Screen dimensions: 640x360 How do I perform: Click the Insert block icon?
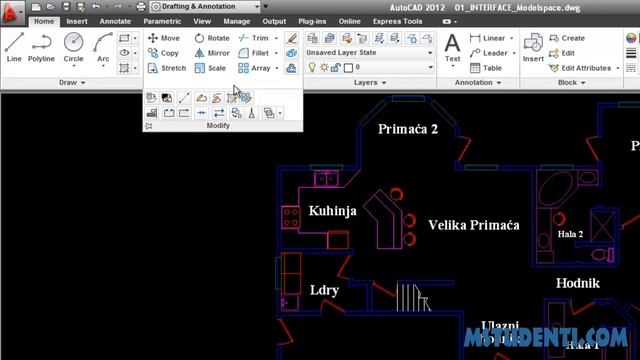pyautogui.click(x=533, y=48)
